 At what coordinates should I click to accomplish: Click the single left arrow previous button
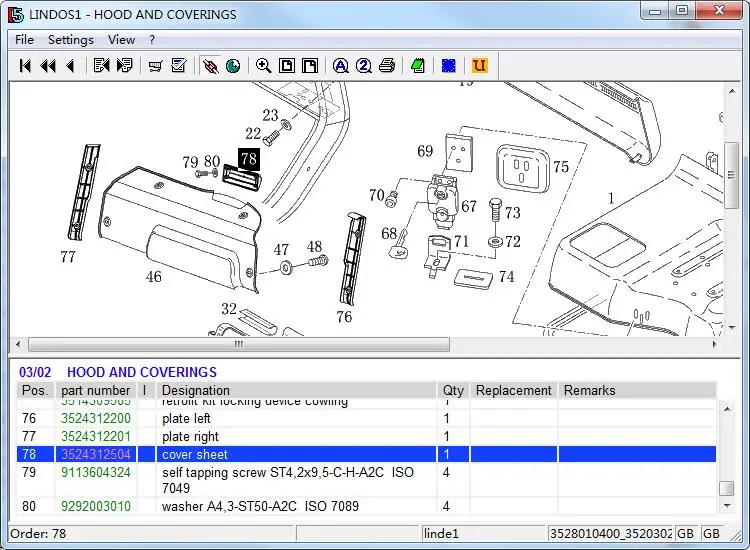coord(70,66)
